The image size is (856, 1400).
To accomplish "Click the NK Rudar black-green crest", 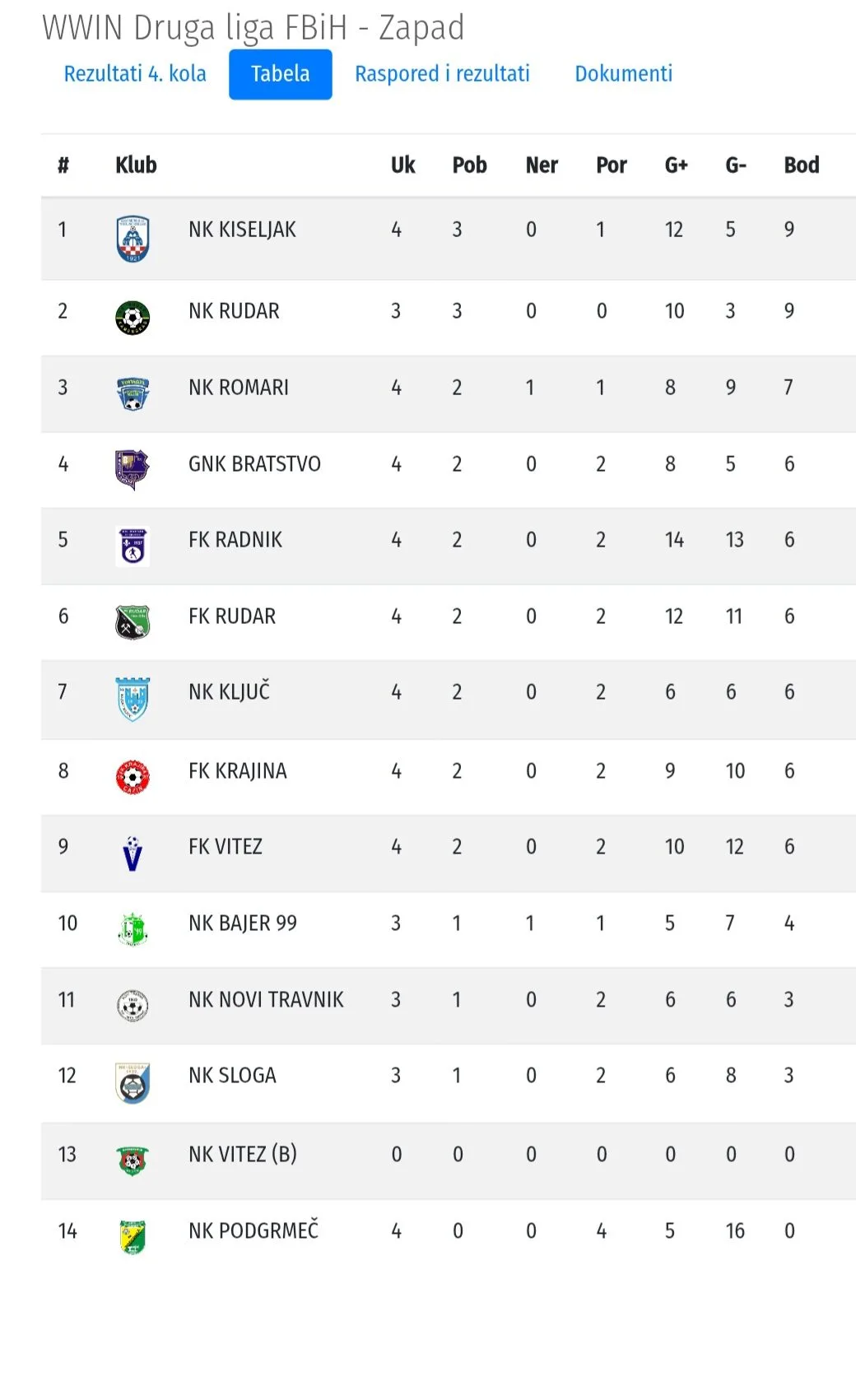I will point(133,318).
